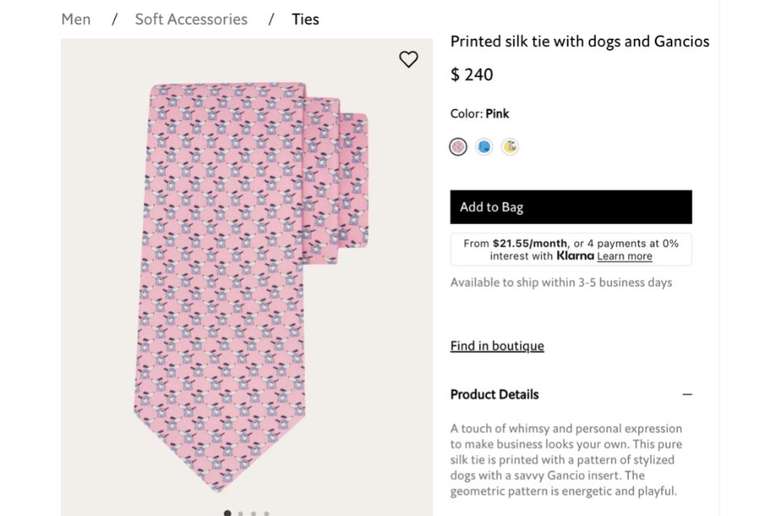Screen dimensions: 774x516
Task: Switch to the fourth carousel image dot
Action: (x=267, y=513)
